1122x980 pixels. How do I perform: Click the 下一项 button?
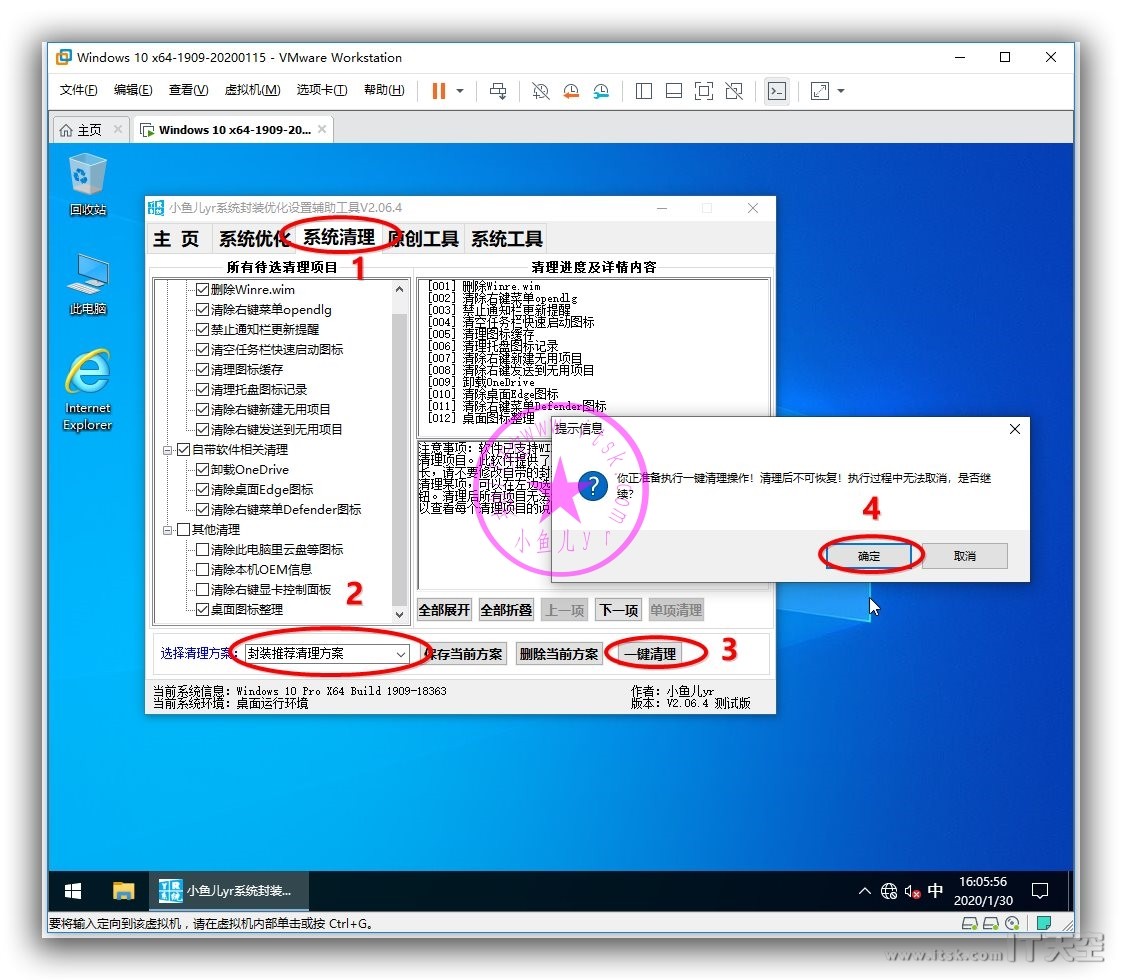coord(618,610)
